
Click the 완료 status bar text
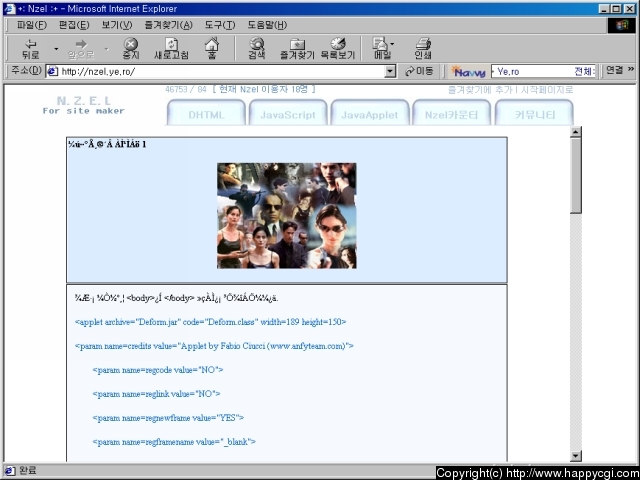pyautogui.click(x=27, y=470)
